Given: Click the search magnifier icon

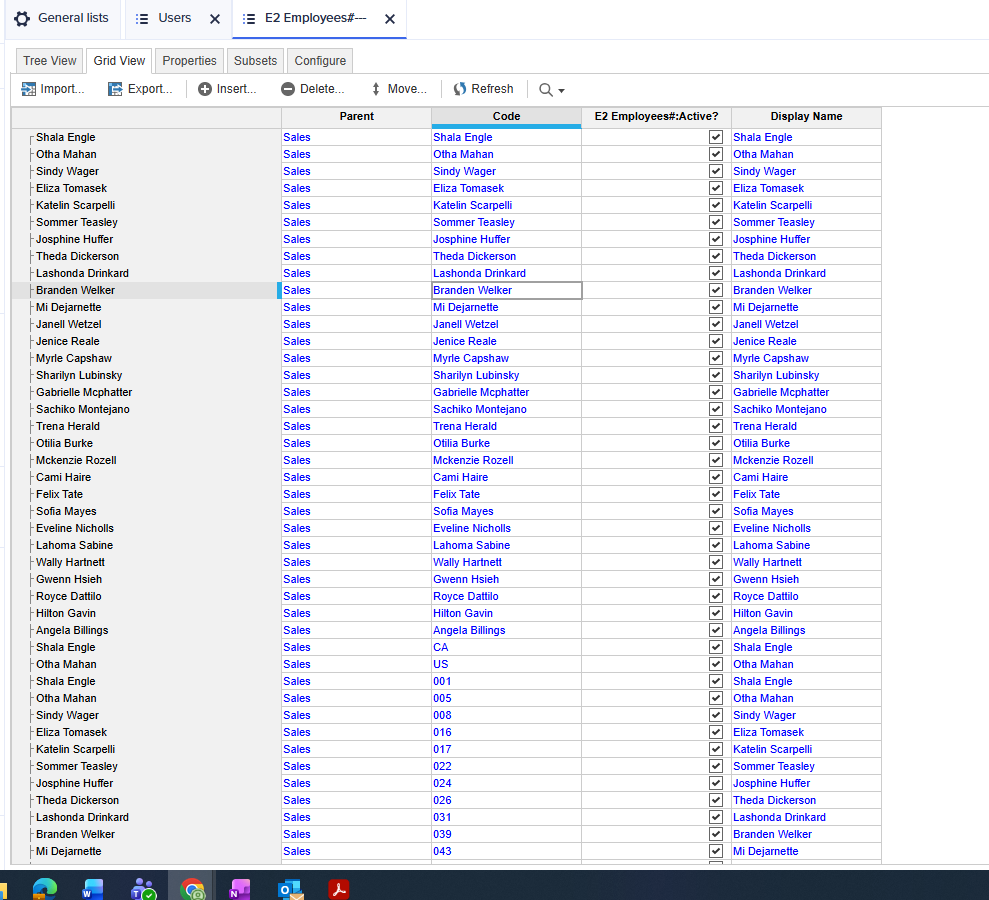Looking at the screenshot, I should [x=546, y=90].
